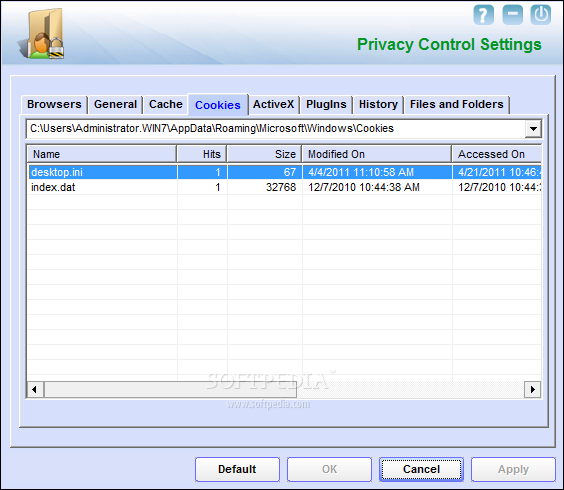Click the OK button
This screenshot has height=490, width=564.
pyautogui.click(x=329, y=469)
